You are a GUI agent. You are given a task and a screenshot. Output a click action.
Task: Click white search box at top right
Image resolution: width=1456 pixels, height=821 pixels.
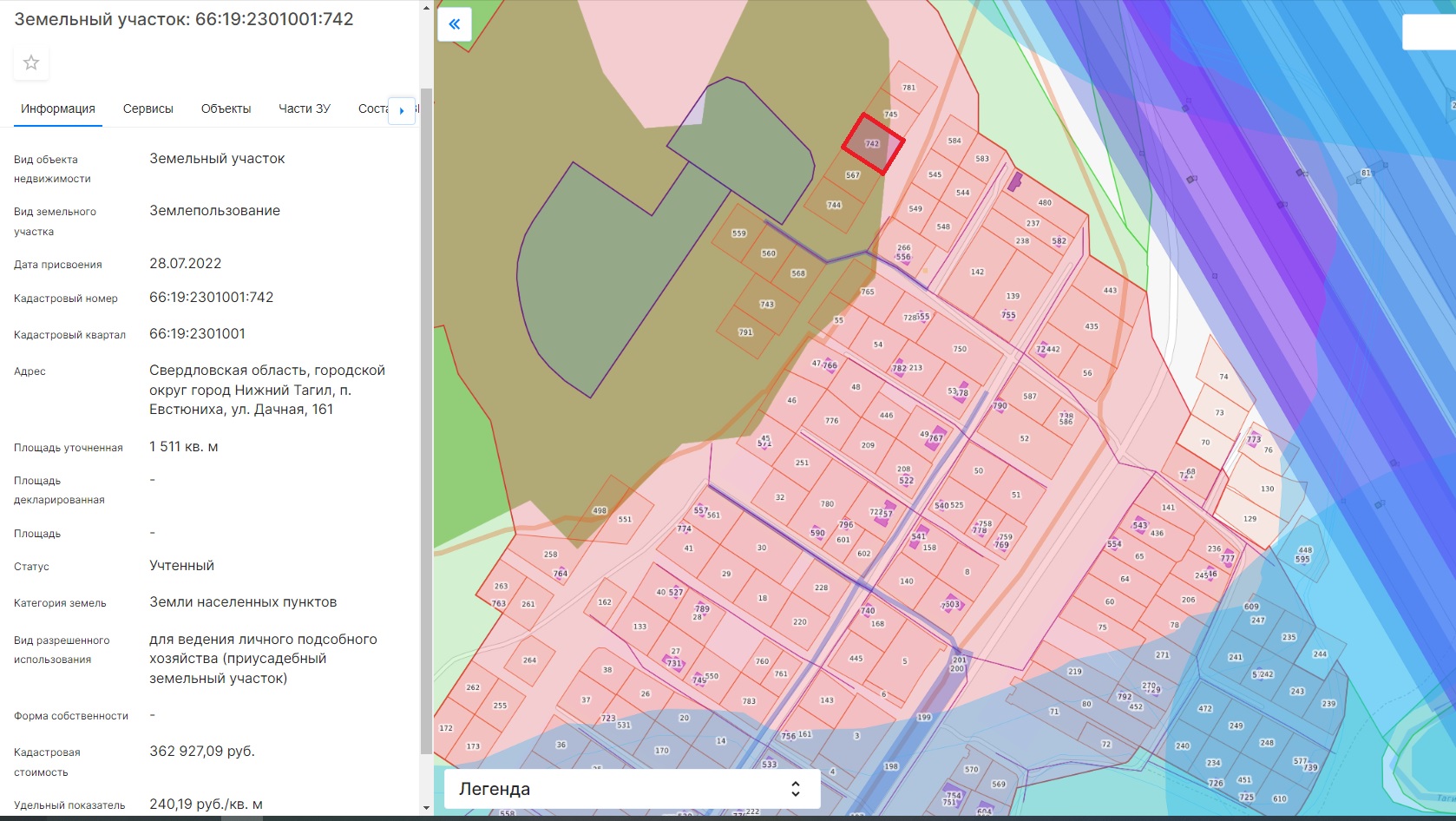pos(1428,32)
